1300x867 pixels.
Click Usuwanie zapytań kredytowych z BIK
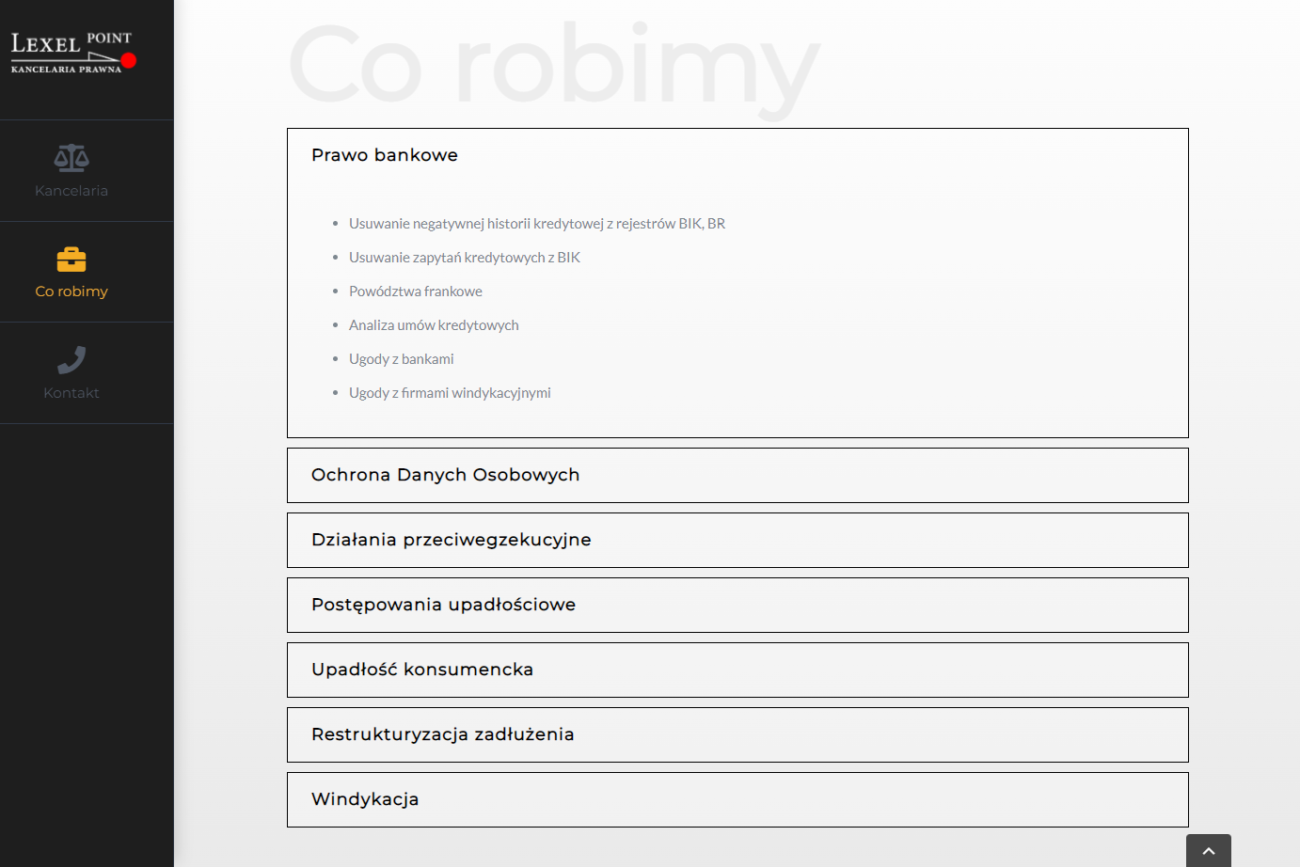pyautogui.click(x=464, y=257)
